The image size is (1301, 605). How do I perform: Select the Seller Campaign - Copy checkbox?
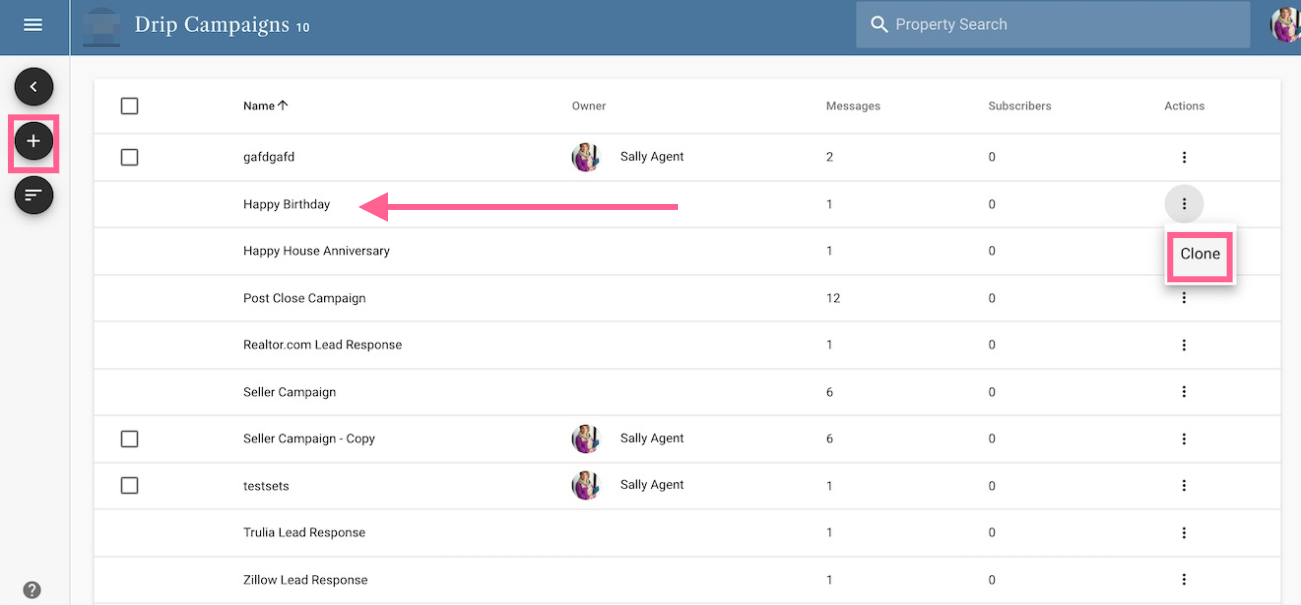click(129, 439)
